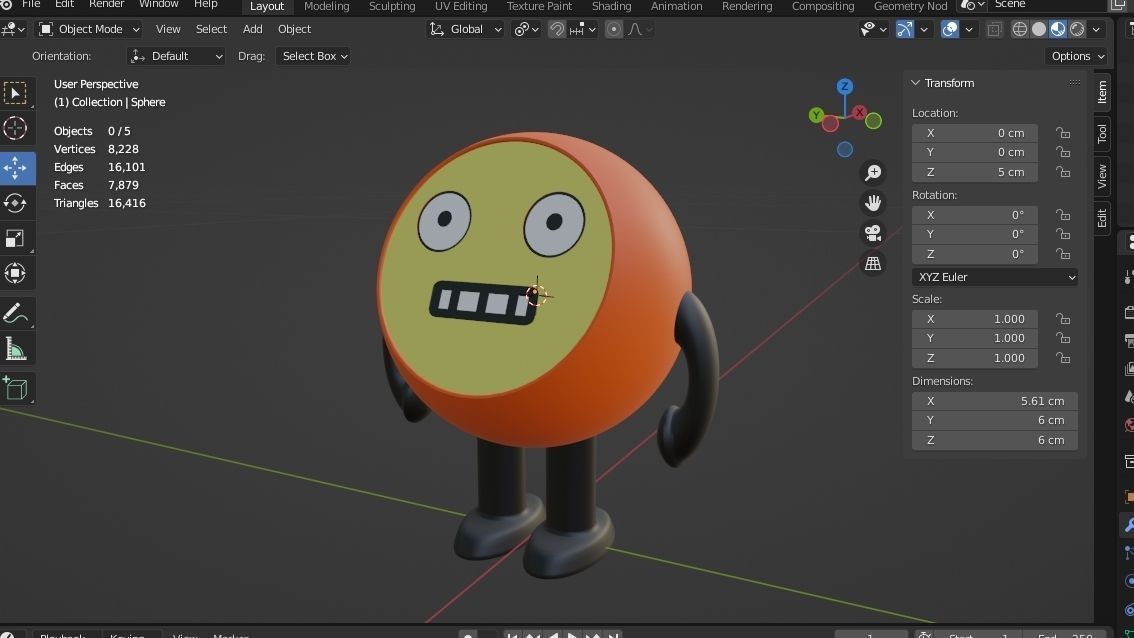Toggle viewport overlays display
The width and height of the screenshot is (1134, 638).
[950, 29]
